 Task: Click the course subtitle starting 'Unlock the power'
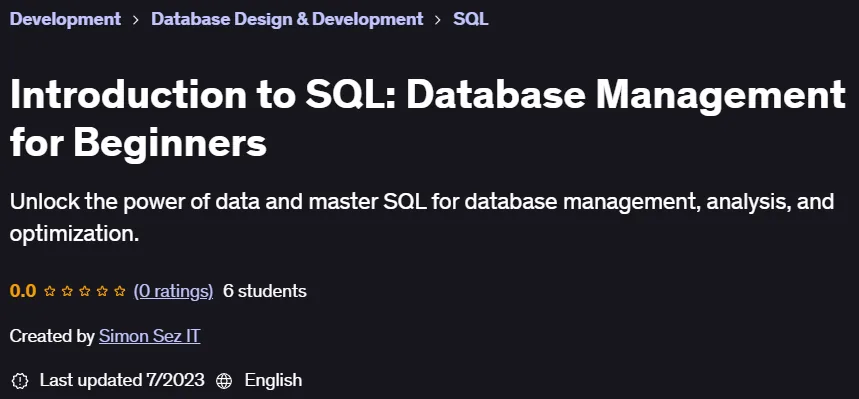pos(422,218)
